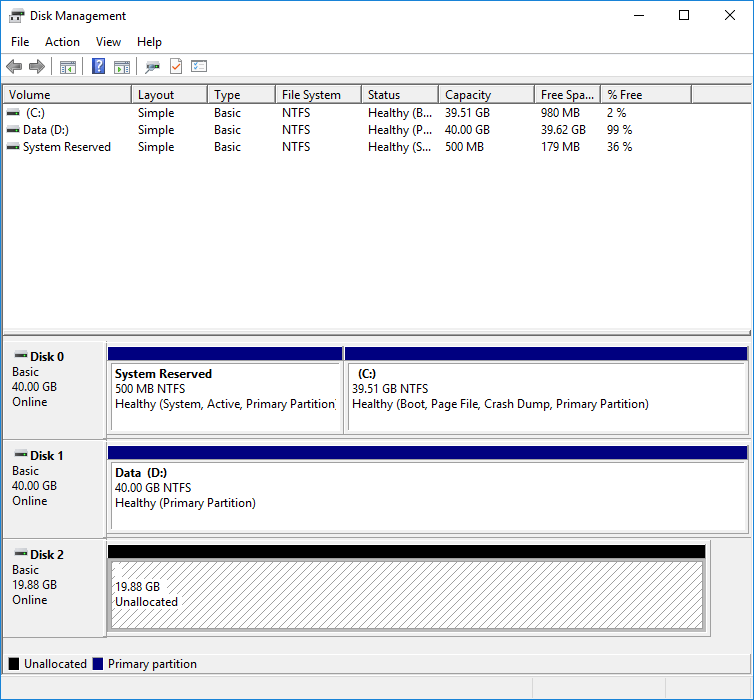Click the drive icon beside (C:) volume
Screen dimensions: 754x700
pos(13,113)
